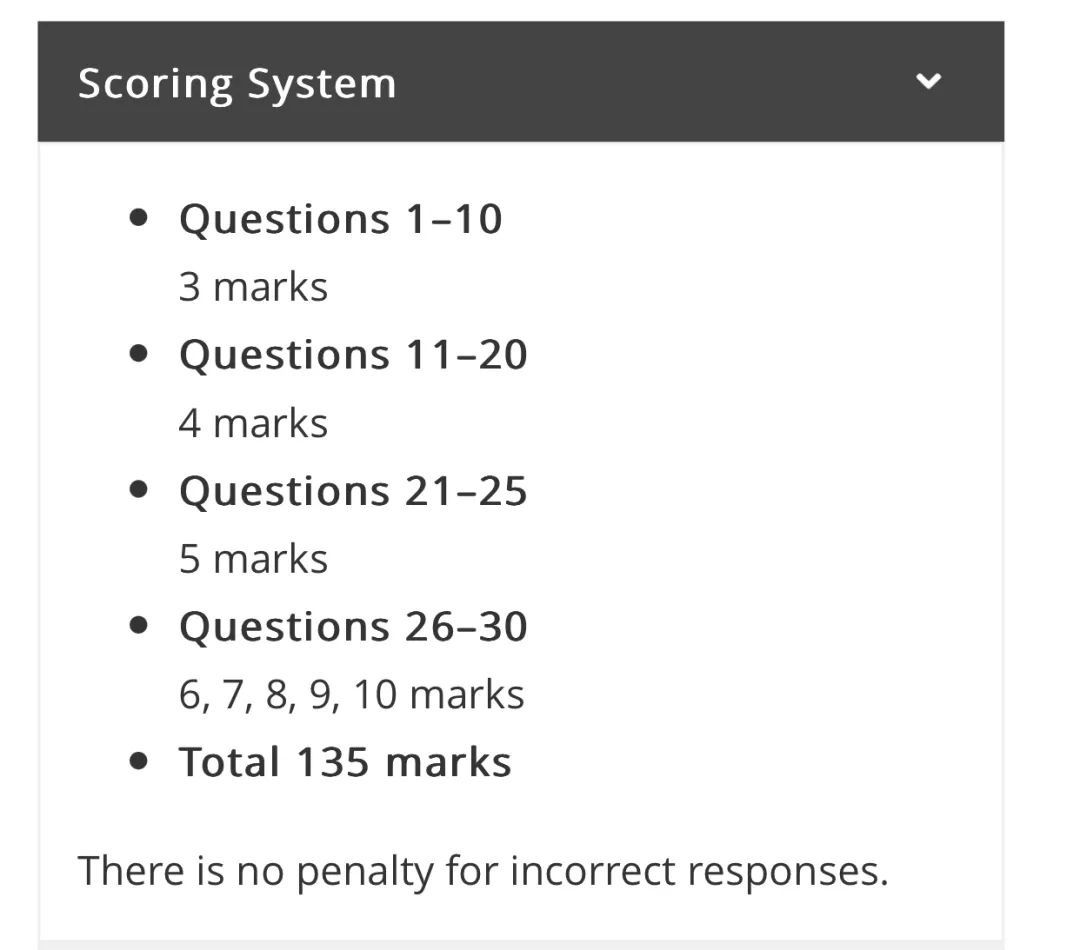Select the Questions 26–30 heading

353,628
